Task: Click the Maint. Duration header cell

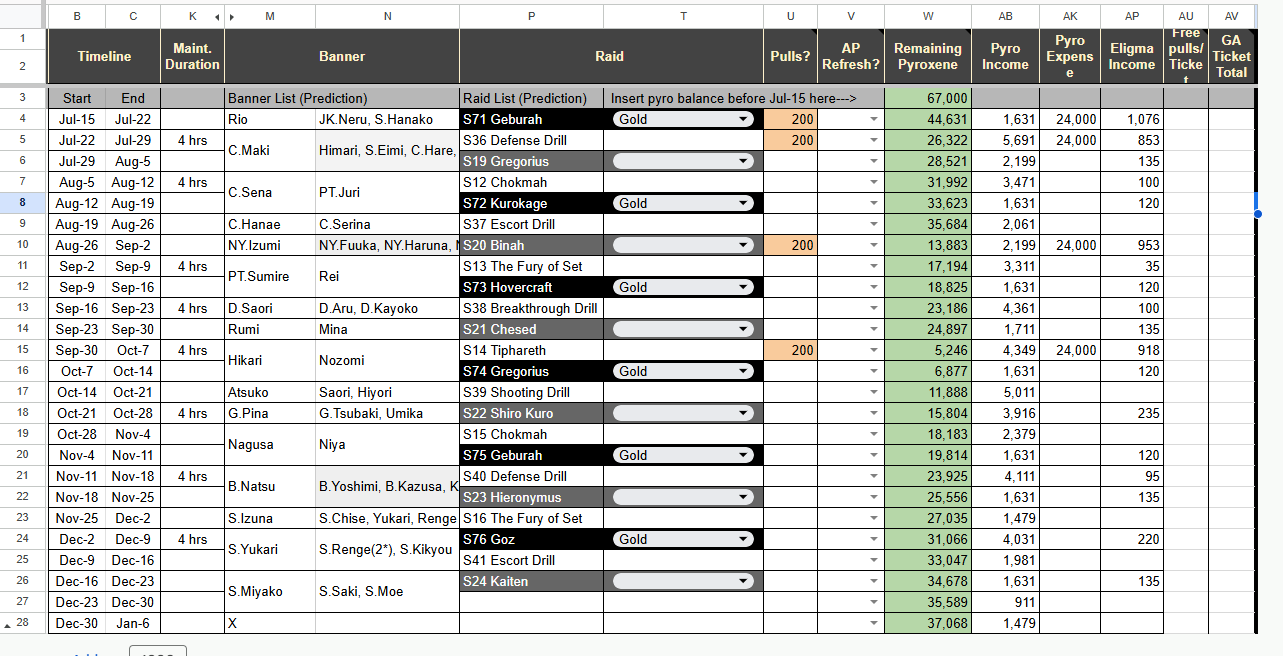Action: tap(192, 56)
